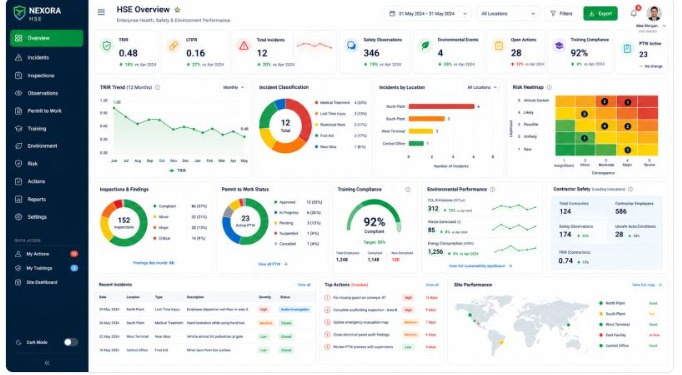Click the LTIFR bandage icon
This screenshot has width=682, height=375.
173,46
